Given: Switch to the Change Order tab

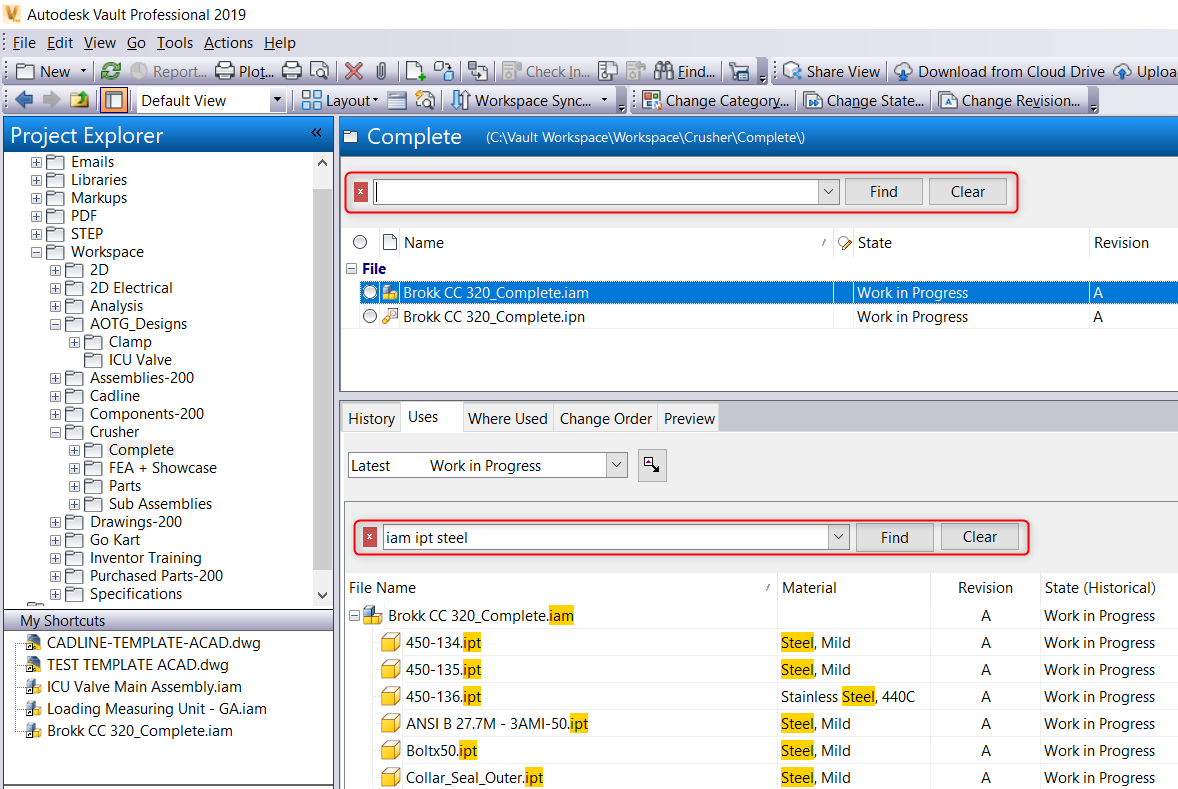Looking at the screenshot, I should [606, 419].
